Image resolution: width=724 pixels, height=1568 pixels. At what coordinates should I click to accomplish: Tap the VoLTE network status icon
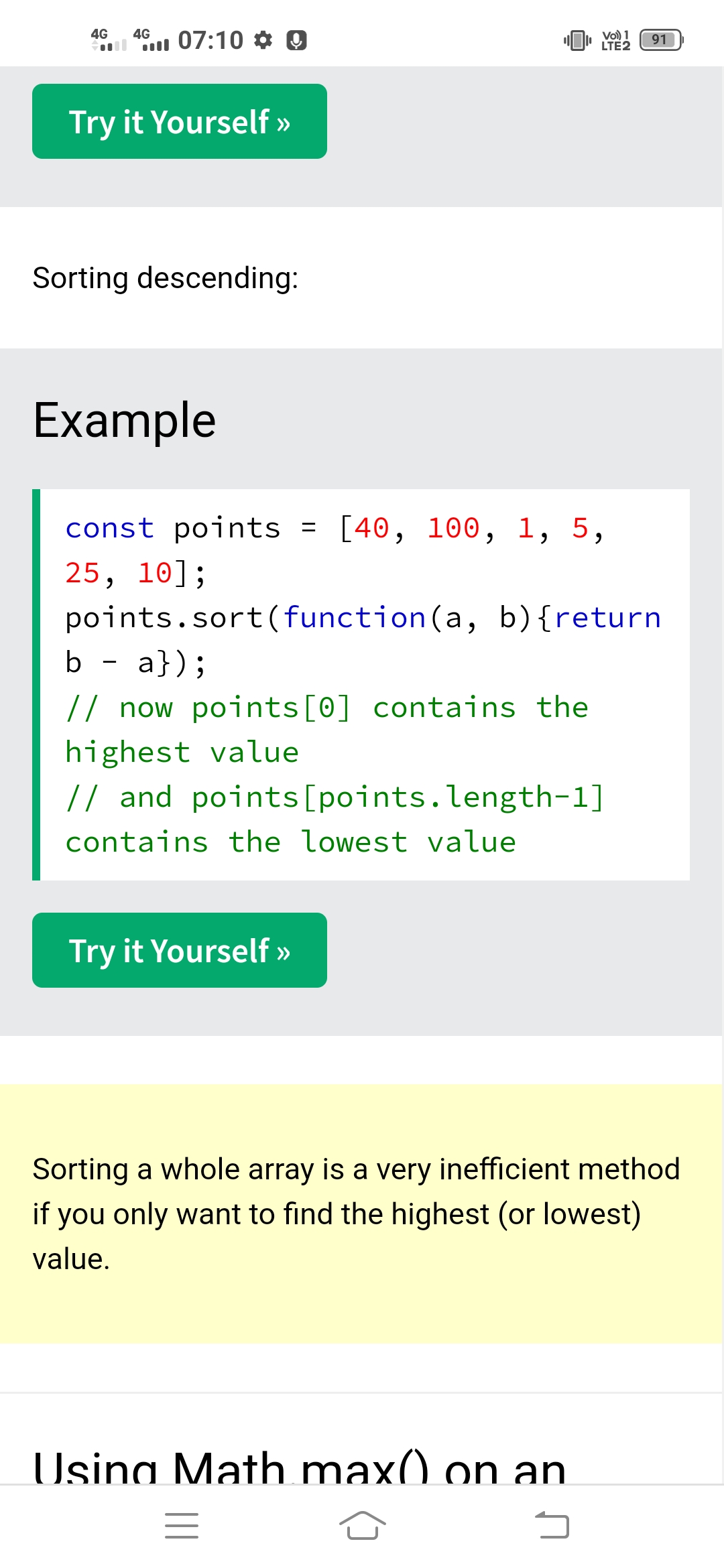[615, 40]
